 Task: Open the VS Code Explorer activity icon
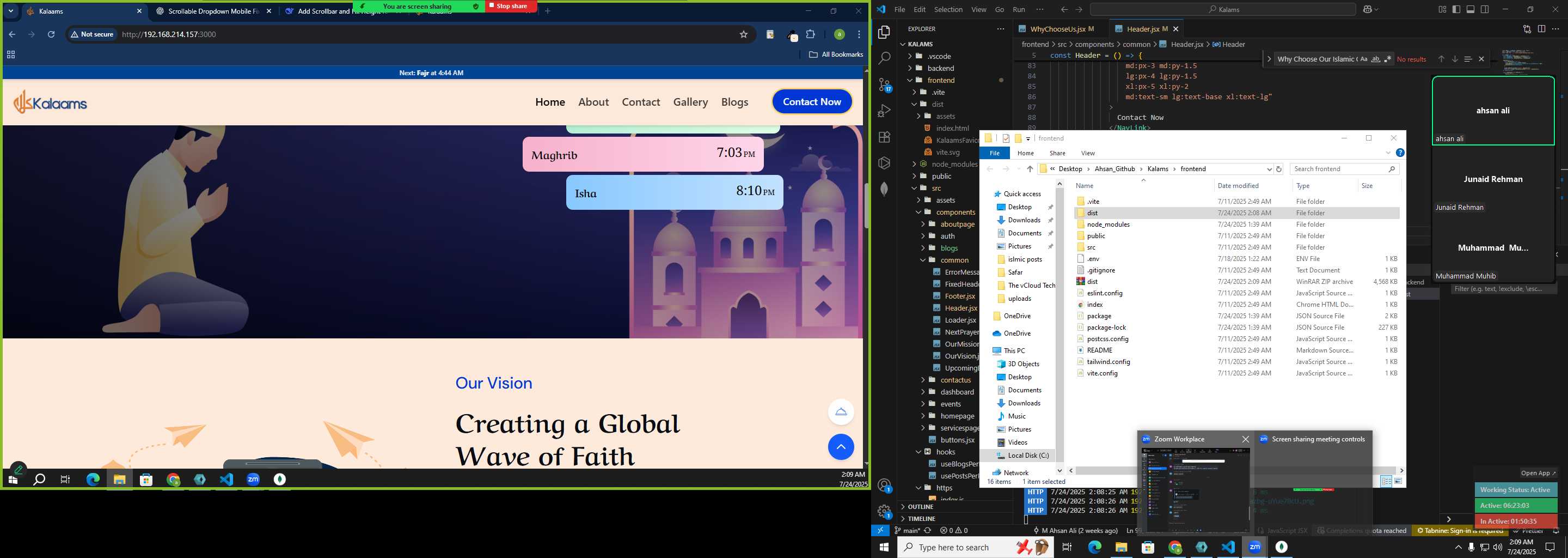pos(884,32)
